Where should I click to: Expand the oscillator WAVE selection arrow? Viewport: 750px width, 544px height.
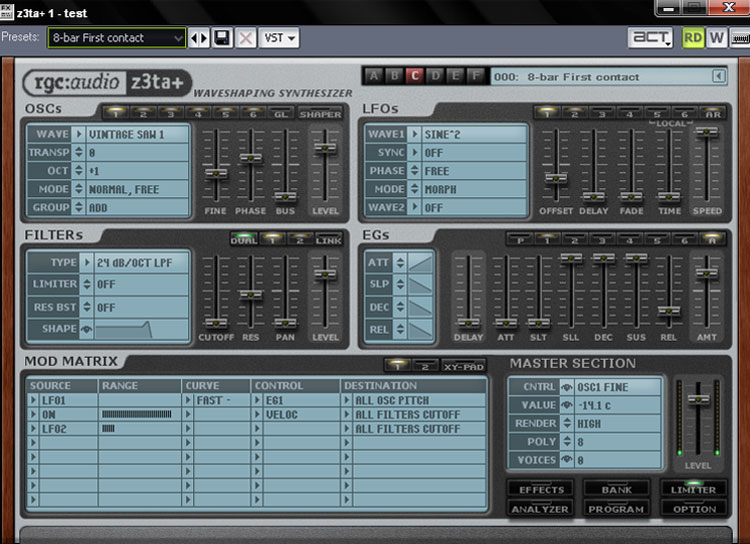click(79, 134)
